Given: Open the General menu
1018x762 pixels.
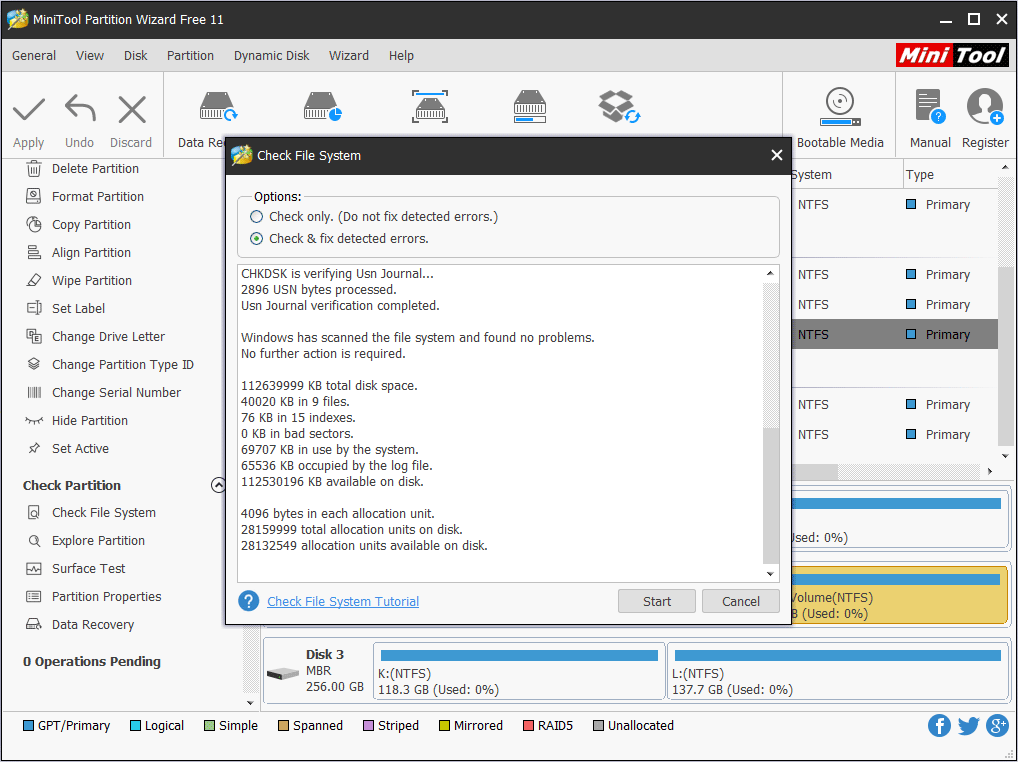Looking at the screenshot, I should pos(34,56).
